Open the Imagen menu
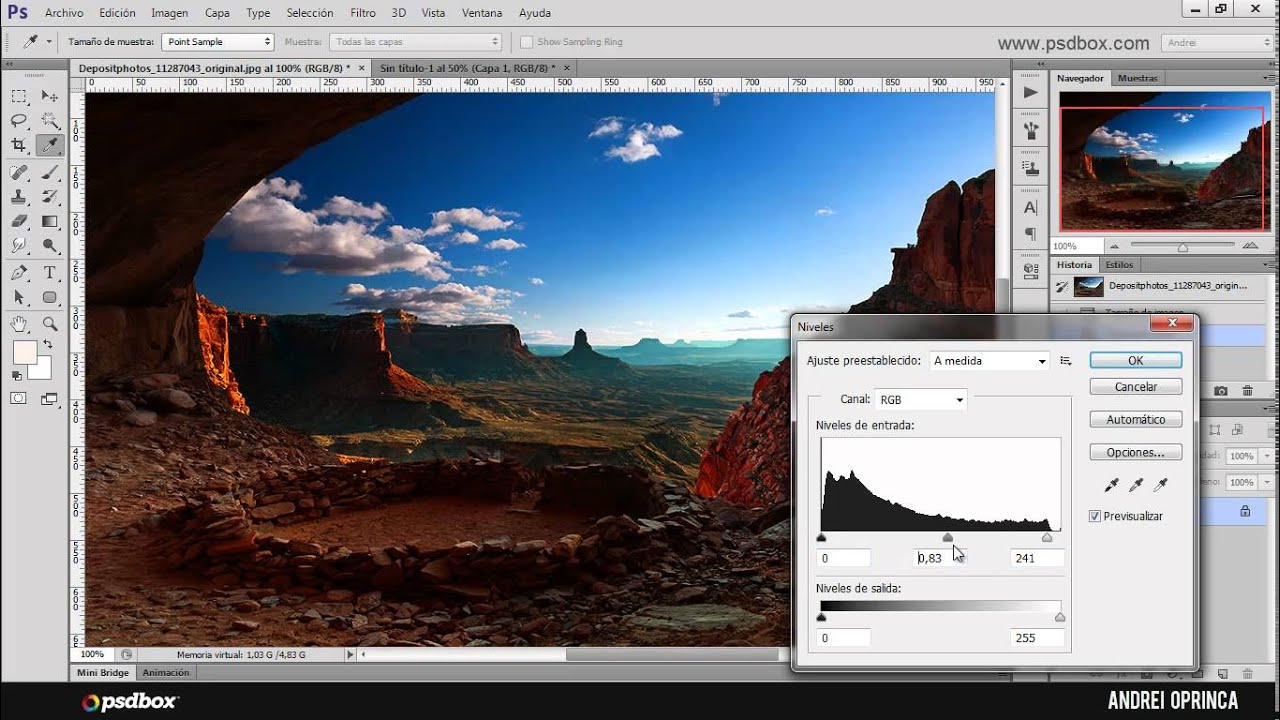The image size is (1280, 720). (x=169, y=13)
